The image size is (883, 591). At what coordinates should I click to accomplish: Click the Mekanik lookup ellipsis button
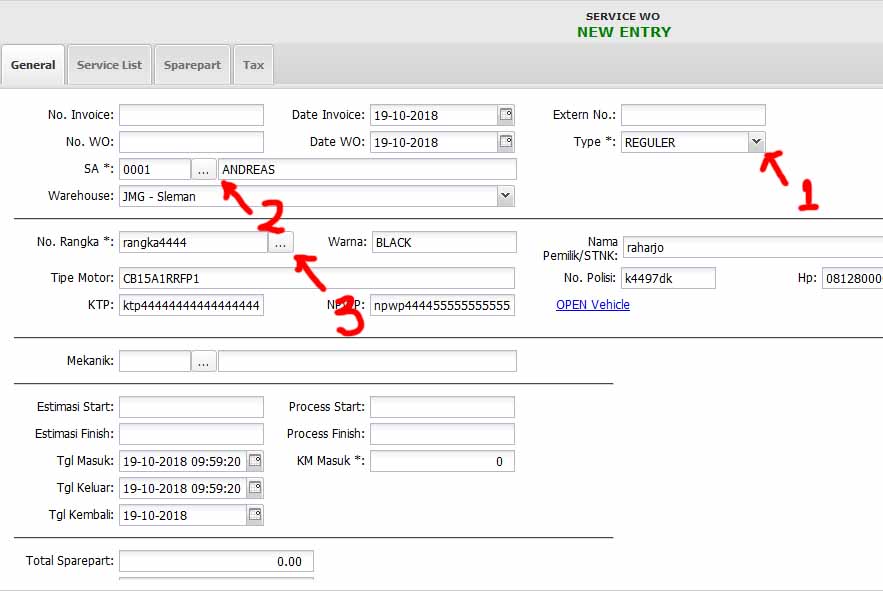tap(204, 362)
